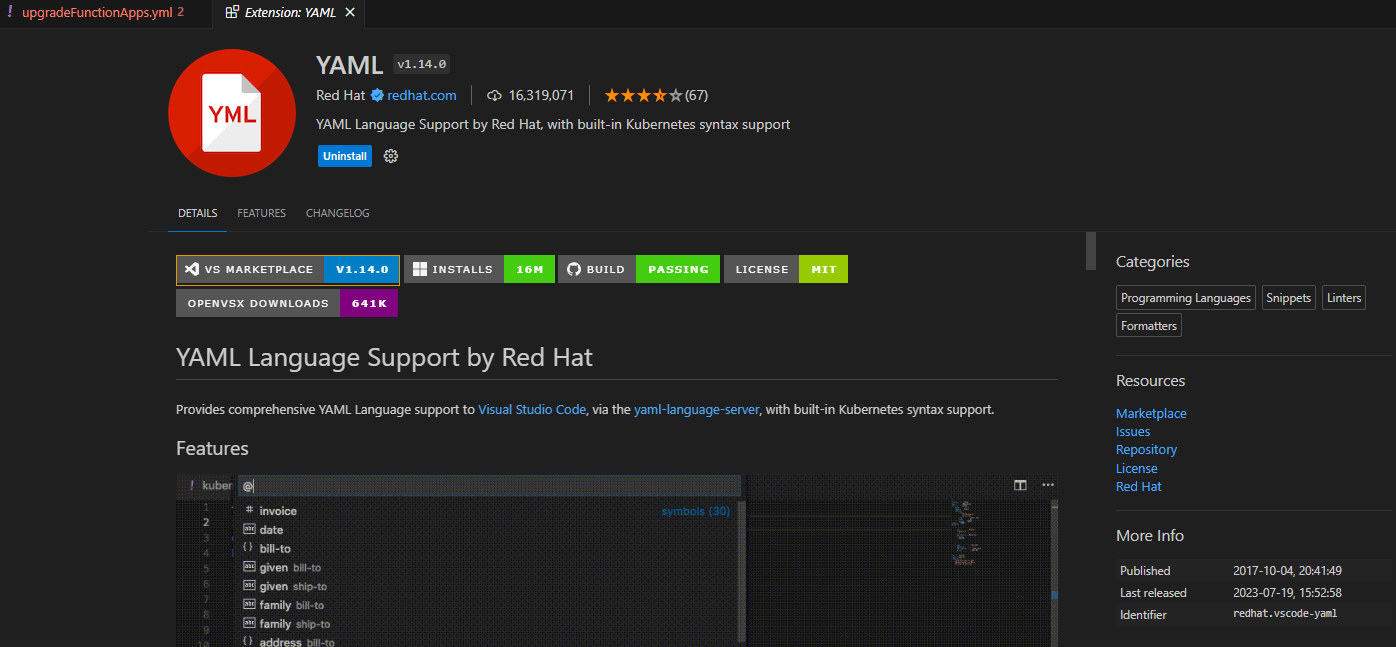Image resolution: width=1396 pixels, height=647 pixels.
Task: Open the Issues resource link
Action: tap(1133, 432)
